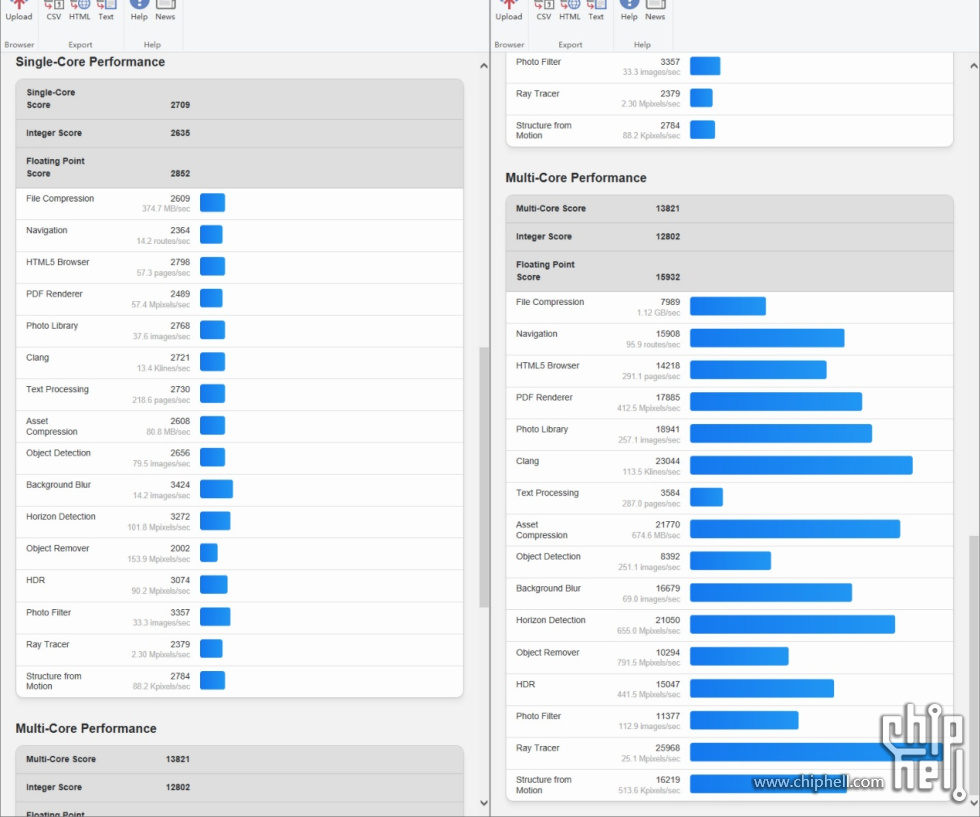Image resolution: width=980 pixels, height=817 pixels.
Task: Select multi-core Floating Point Score 15932
Action: point(668,277)
